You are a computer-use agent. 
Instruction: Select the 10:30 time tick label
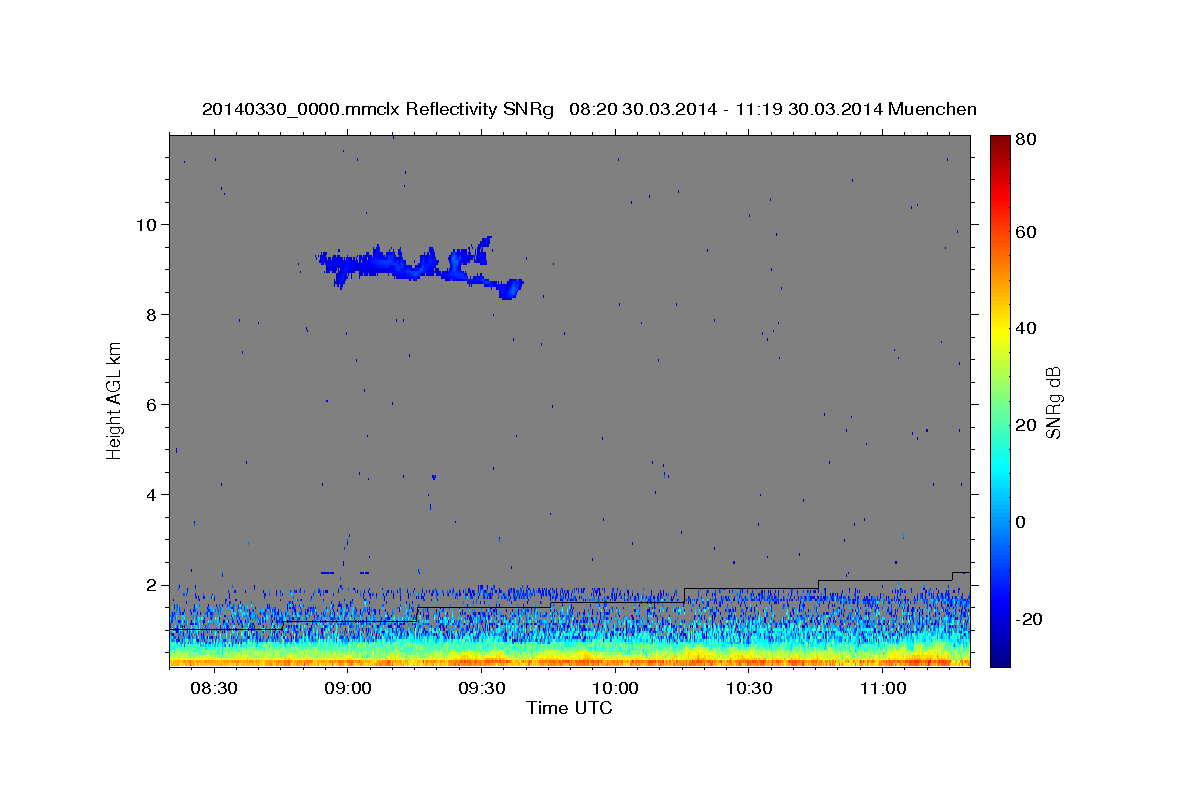click(750, 689)
